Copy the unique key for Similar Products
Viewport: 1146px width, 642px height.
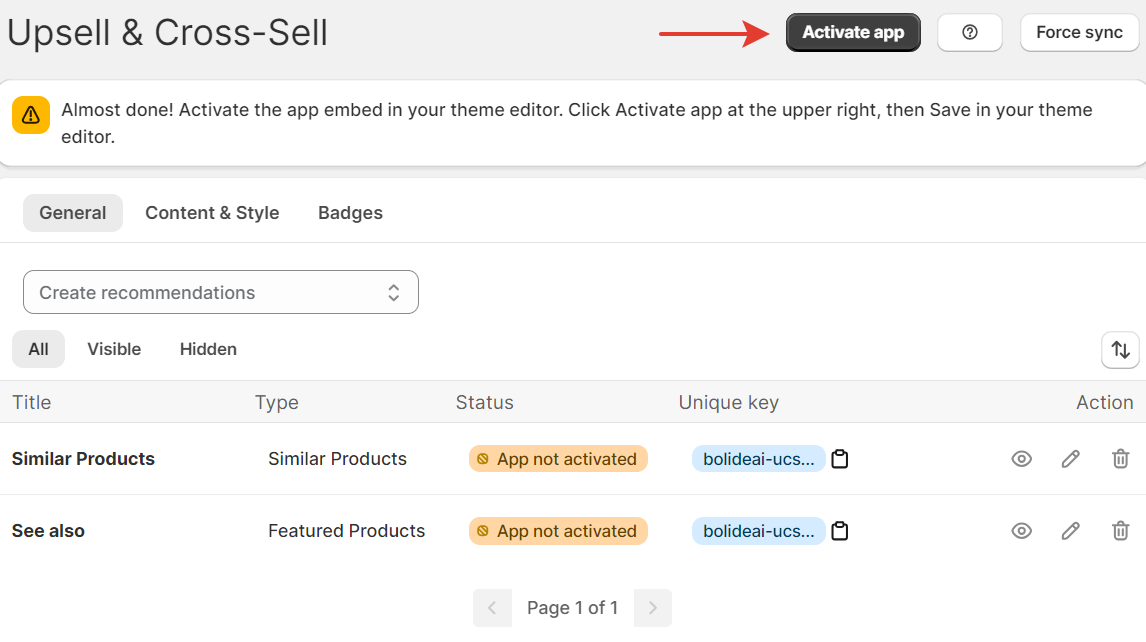(839, 458)
